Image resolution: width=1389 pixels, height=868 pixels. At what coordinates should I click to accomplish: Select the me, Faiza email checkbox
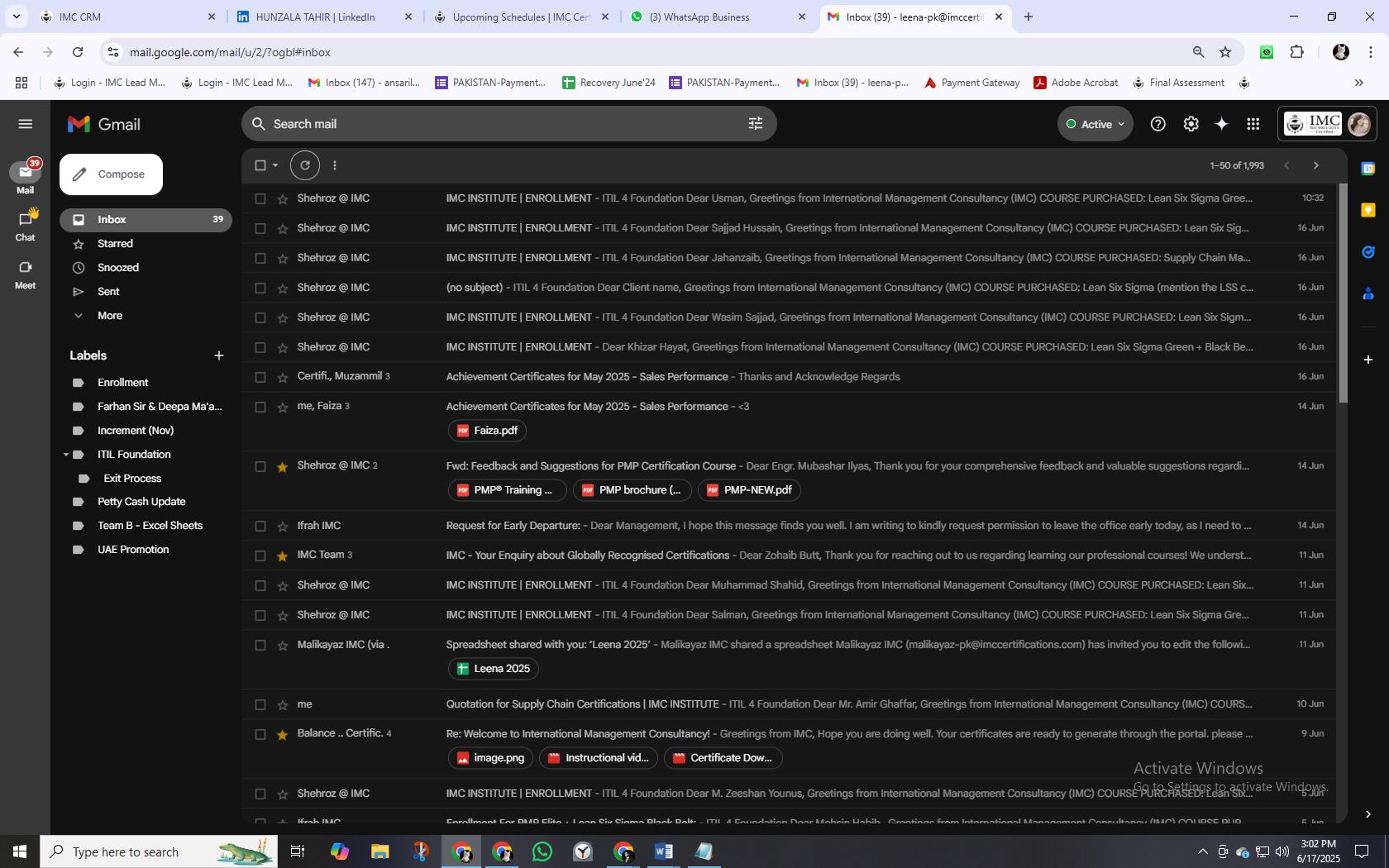[260, 407]
